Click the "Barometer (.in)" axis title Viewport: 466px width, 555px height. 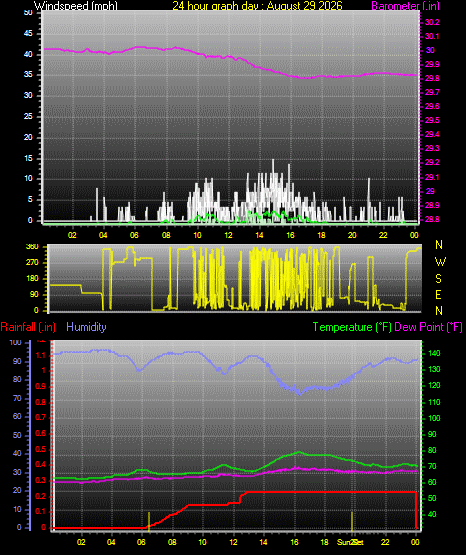pyautogui.click(x=405, y=6)
